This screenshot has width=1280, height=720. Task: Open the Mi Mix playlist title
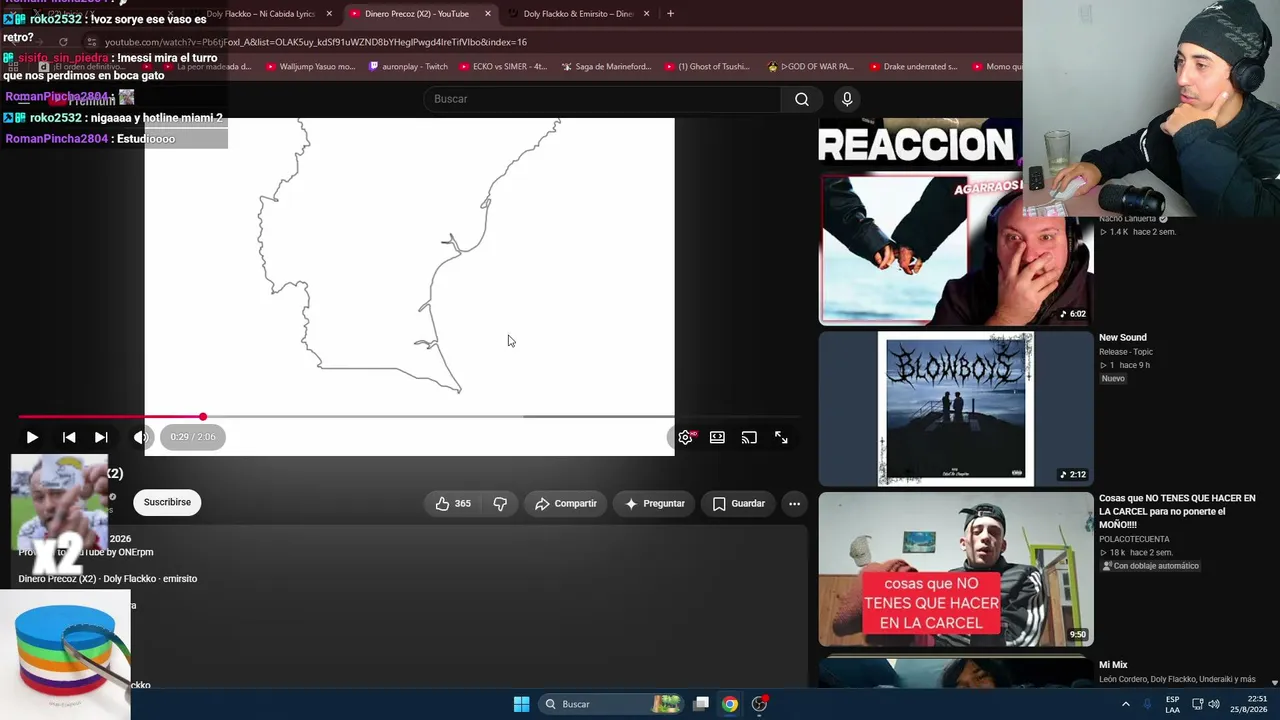(1113, 665)
